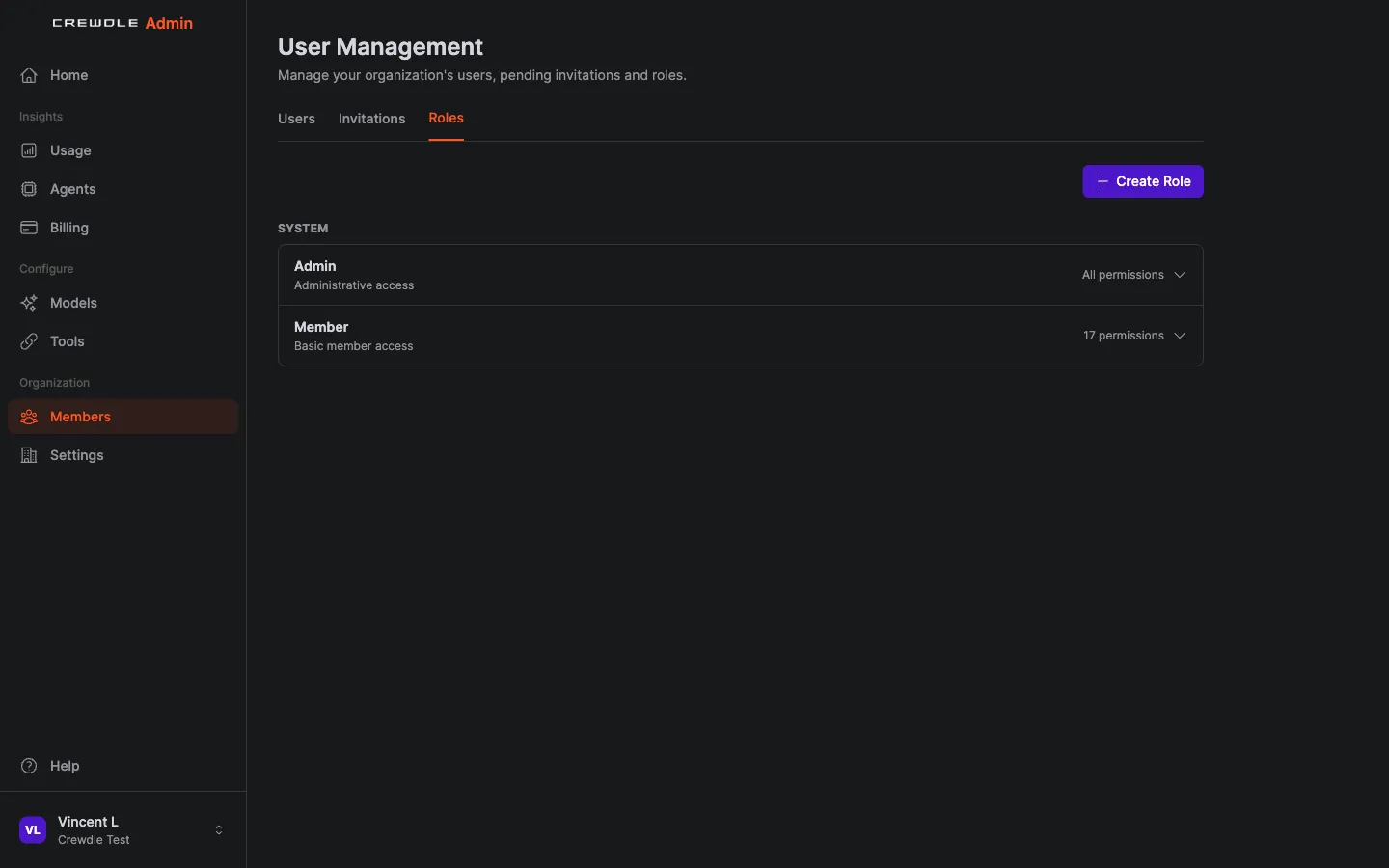The width and height of the screenshot is (1389, 868).
Task: Click the Tools link icon
Action: pyautogui.click(x=29, y=341)
